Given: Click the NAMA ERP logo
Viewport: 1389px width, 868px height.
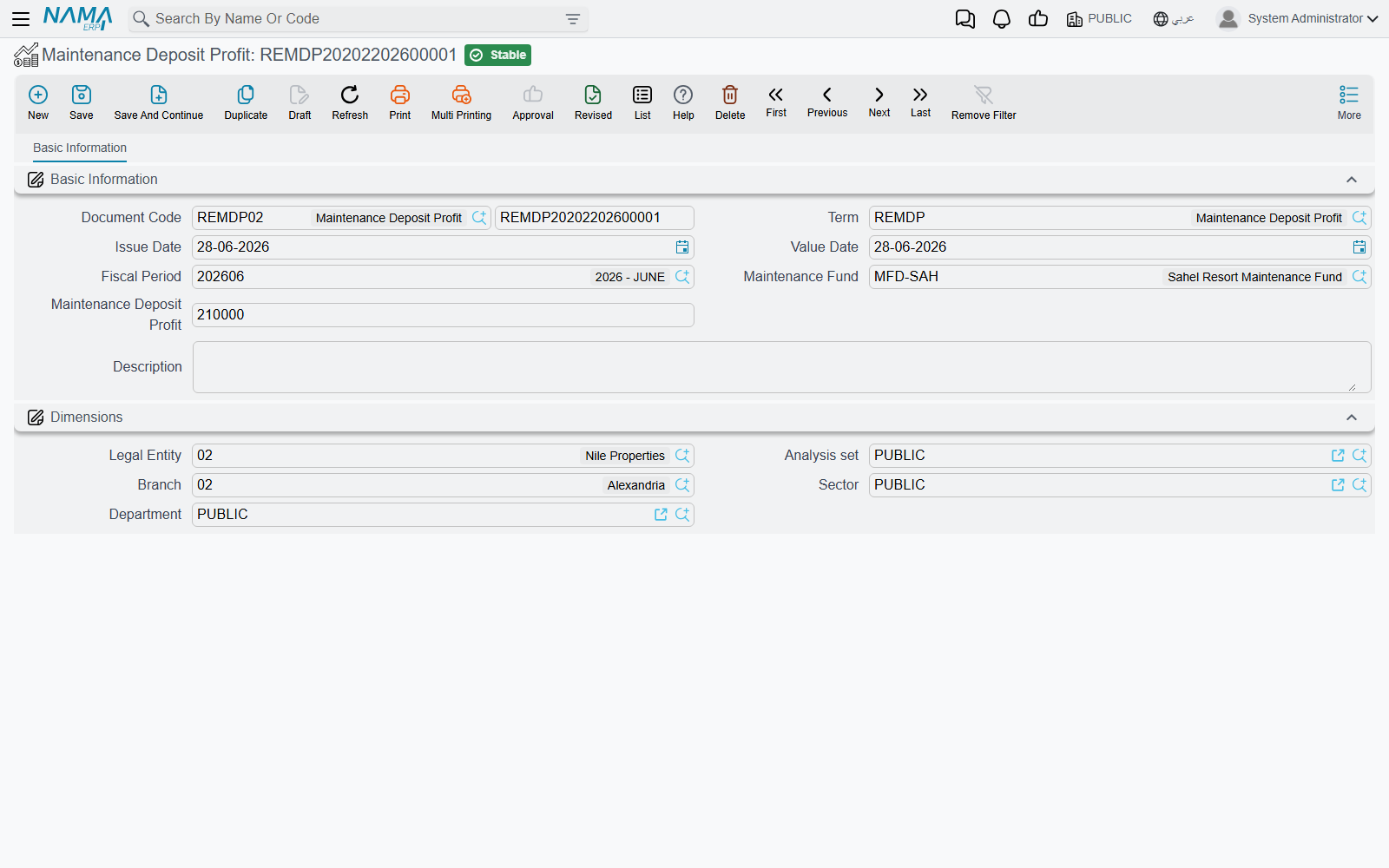Looking at the screenshot, I should click(x=77, y=18).
